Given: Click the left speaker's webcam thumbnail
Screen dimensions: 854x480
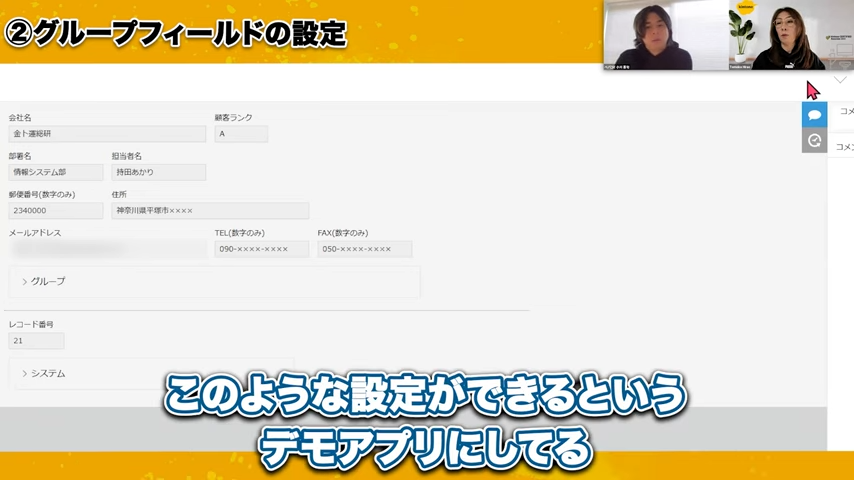Looking at the screenshot, I should pos(665,36).
